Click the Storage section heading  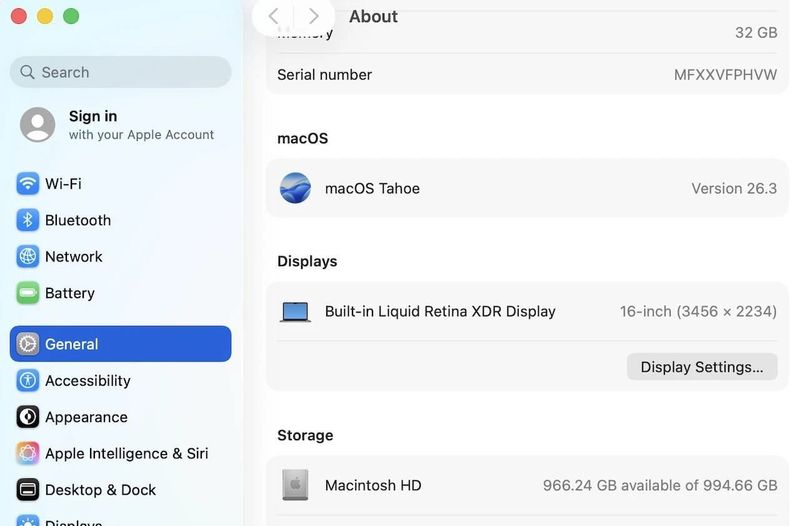pyautogui.click(x=305, y=435)
